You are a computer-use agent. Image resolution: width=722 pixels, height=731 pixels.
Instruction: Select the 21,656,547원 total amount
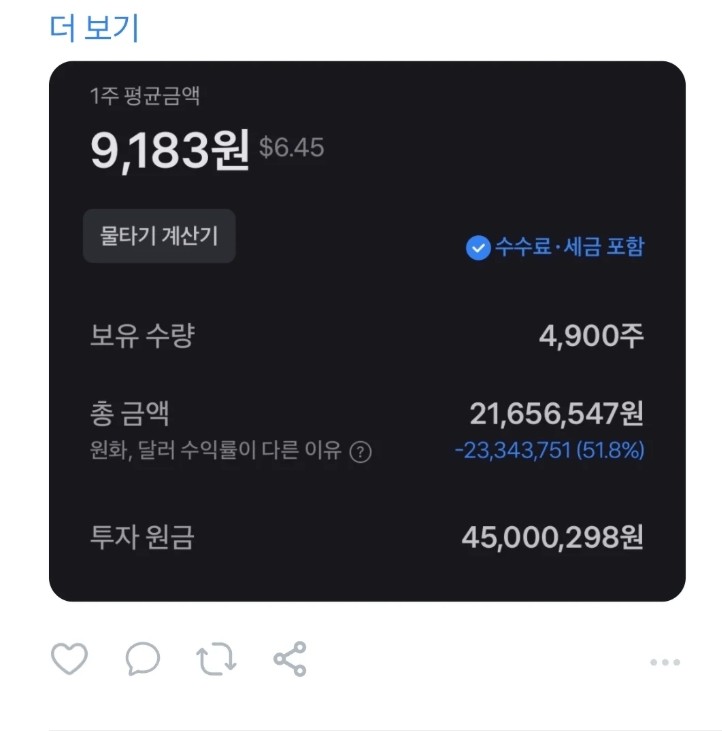pyautogui.click(x=557, y=413)
